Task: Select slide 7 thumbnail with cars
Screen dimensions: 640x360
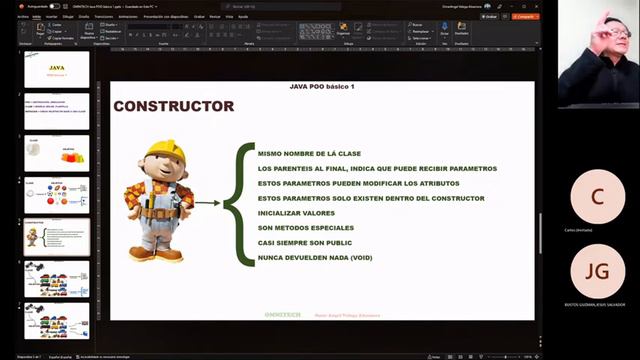Action: tap(57, 321)
